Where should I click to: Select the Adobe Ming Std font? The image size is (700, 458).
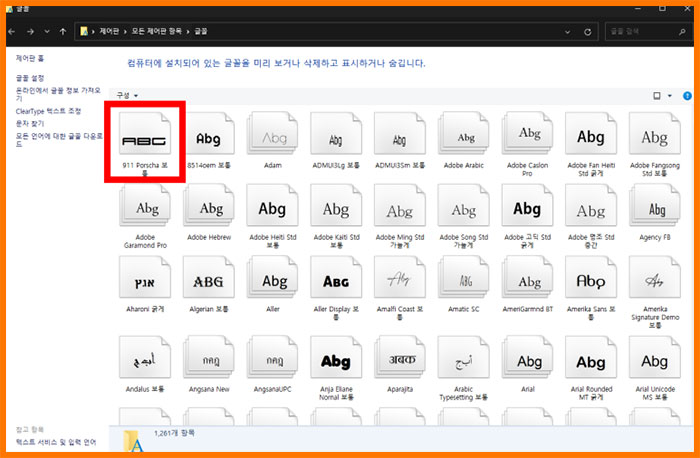pyautogui.click(x=400, y=206)
